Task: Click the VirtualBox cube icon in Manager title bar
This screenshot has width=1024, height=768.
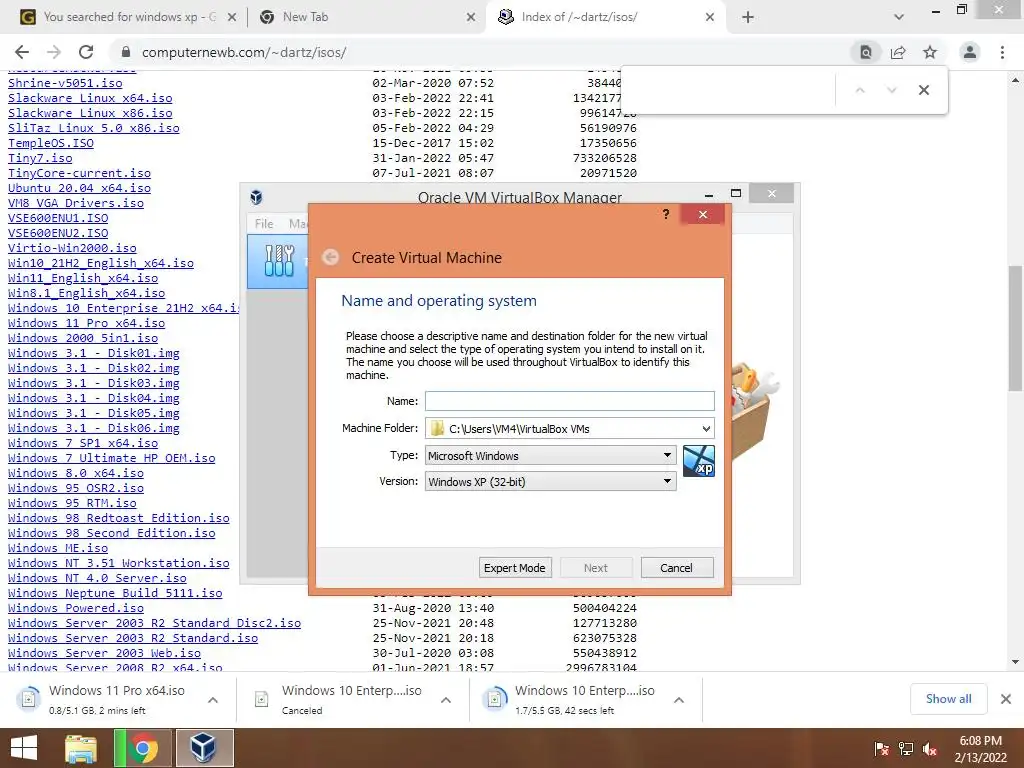Action: pos(257,197)
